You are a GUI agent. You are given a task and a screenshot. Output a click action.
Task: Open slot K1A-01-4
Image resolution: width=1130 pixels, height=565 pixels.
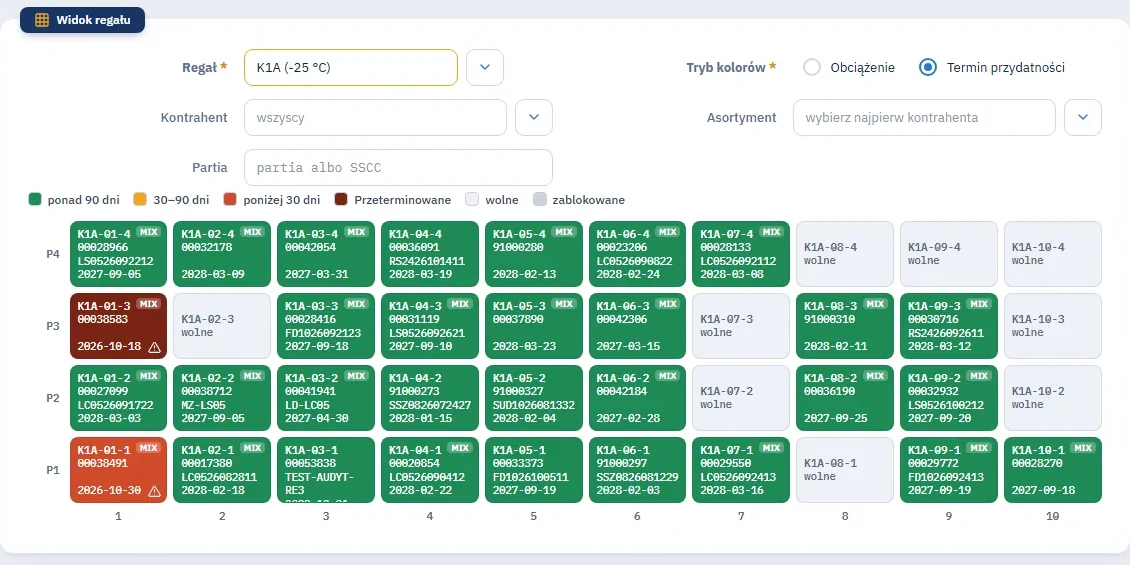coord(119,254)
